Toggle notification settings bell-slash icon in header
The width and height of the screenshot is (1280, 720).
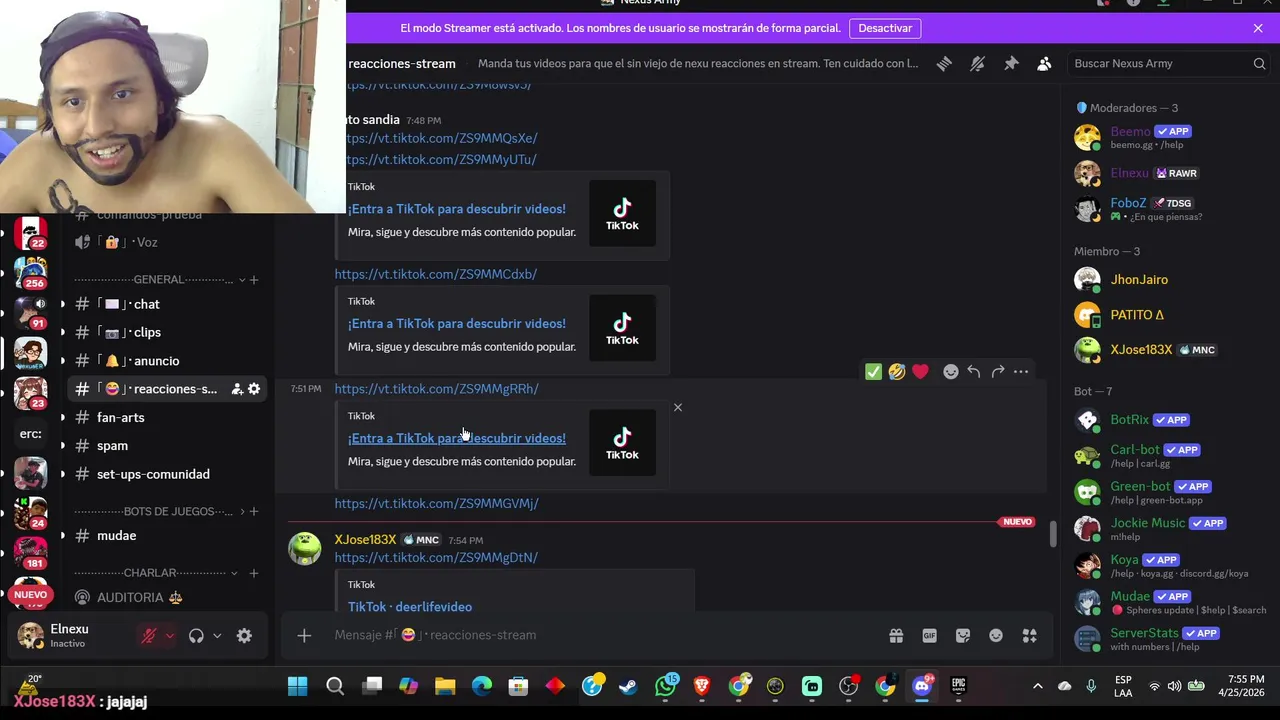[x=978, y=63]
